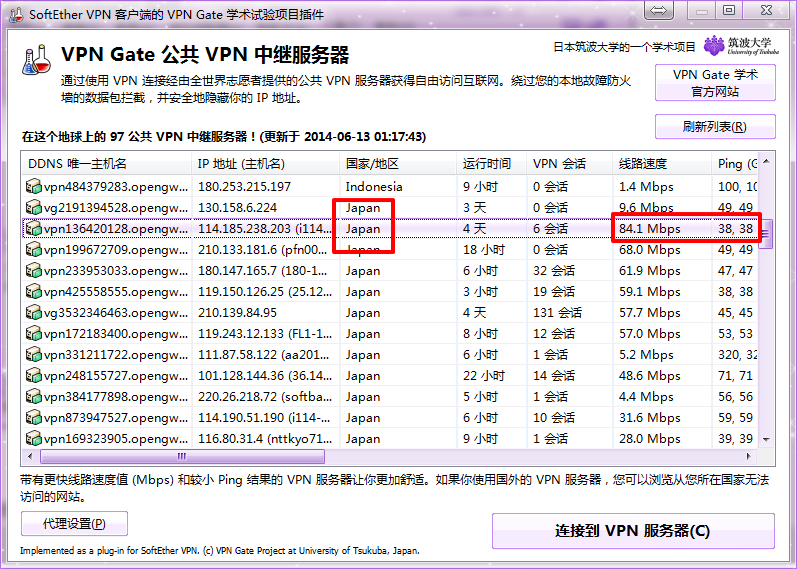Select the server icon of vpn199672709 entry

(x=34, y=250)
